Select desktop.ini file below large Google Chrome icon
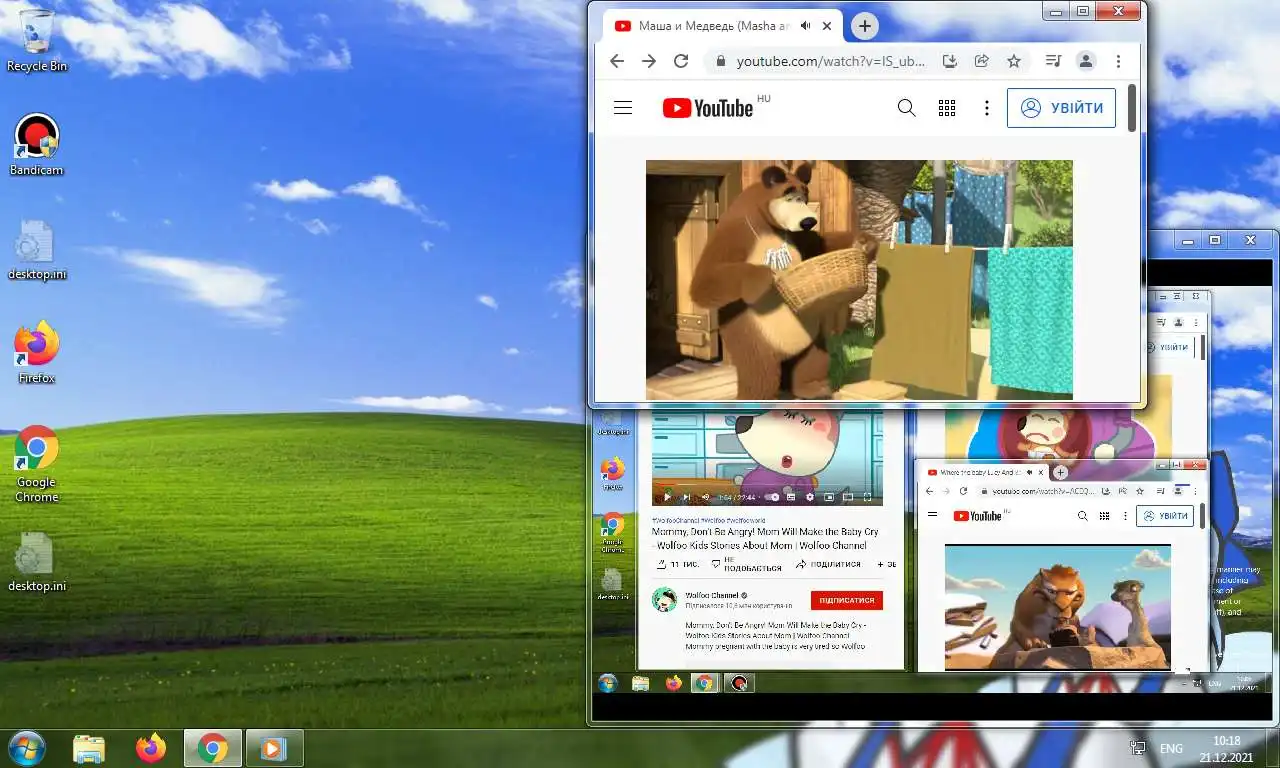1280x768 pixels. point(37,562)
